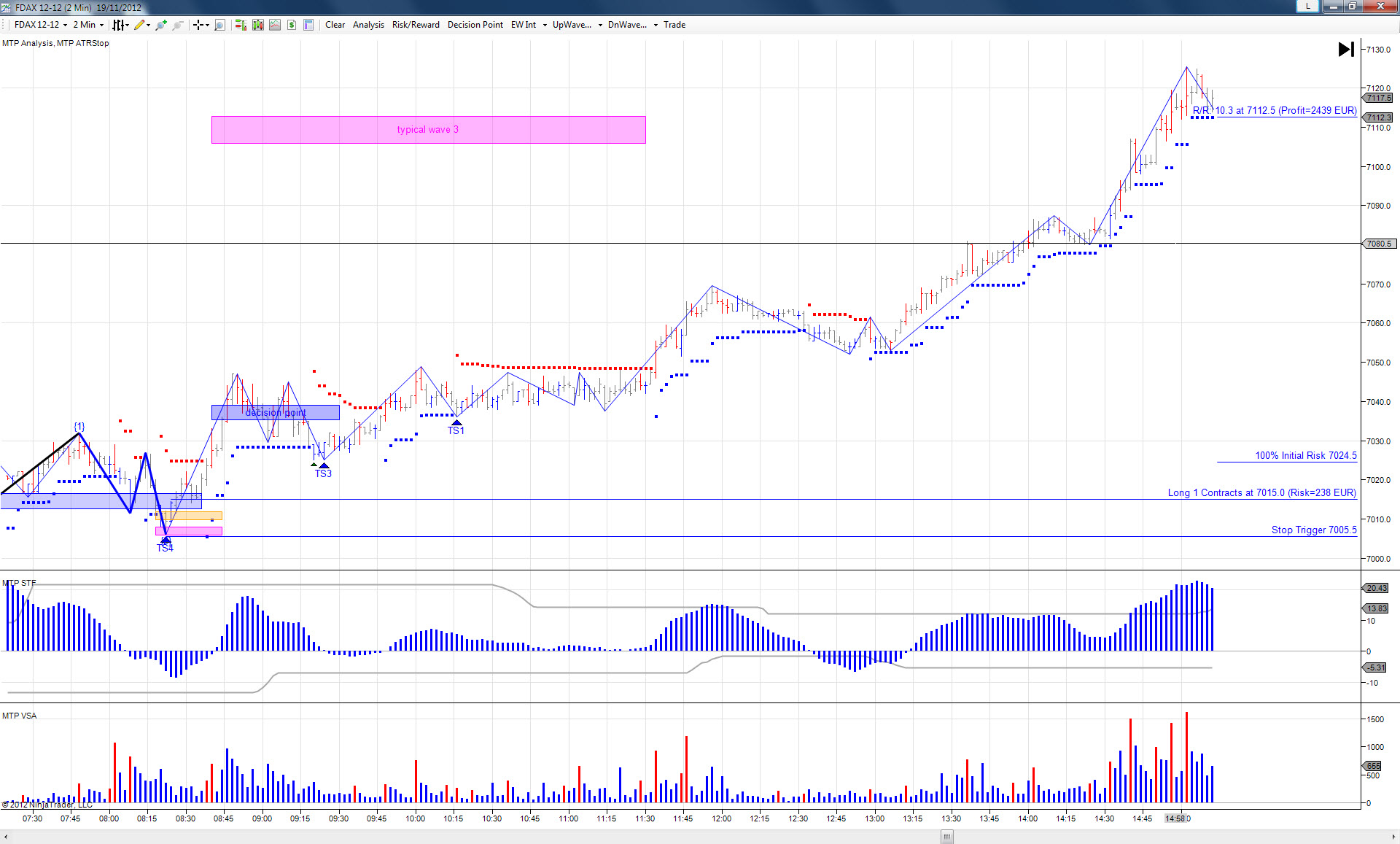Click the MTP STF panel label
This screenshot has height=844, width=1400.
click(x=19, y=583)
